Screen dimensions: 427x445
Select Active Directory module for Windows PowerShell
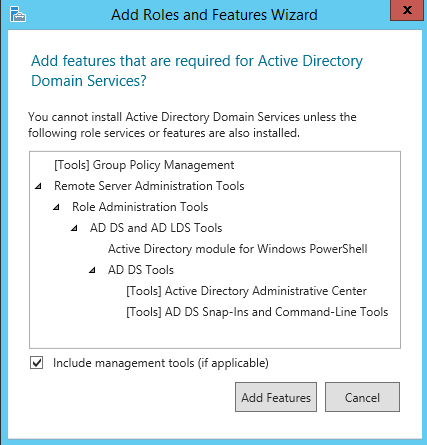(x=238, y=249)
